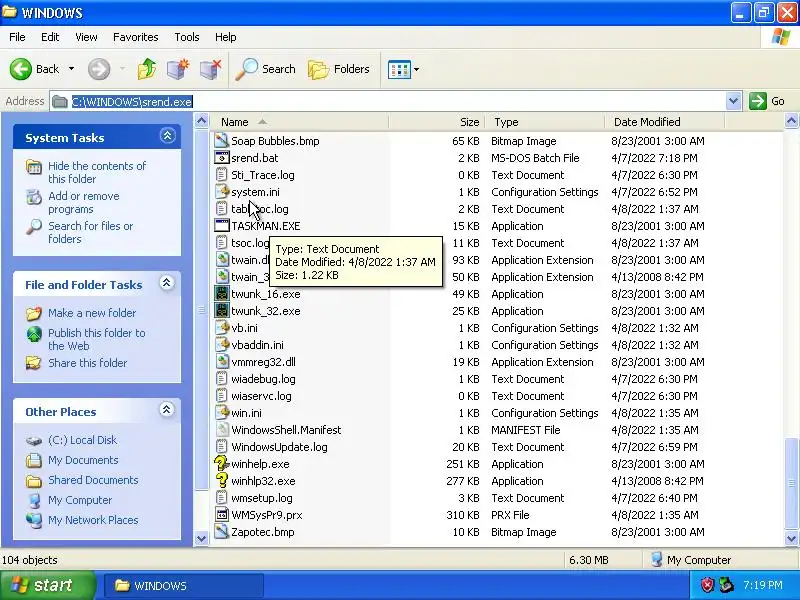This screenshot has width=800, height=600.
Task: Select wiadebug.log file icon
Action: 221,379
